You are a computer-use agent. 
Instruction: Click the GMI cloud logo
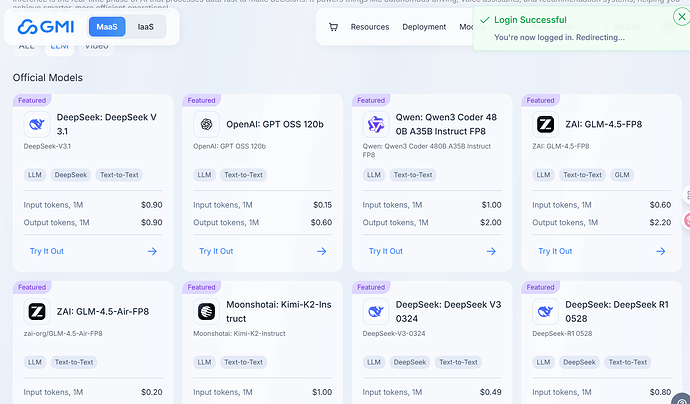click(x=46, y=27)
